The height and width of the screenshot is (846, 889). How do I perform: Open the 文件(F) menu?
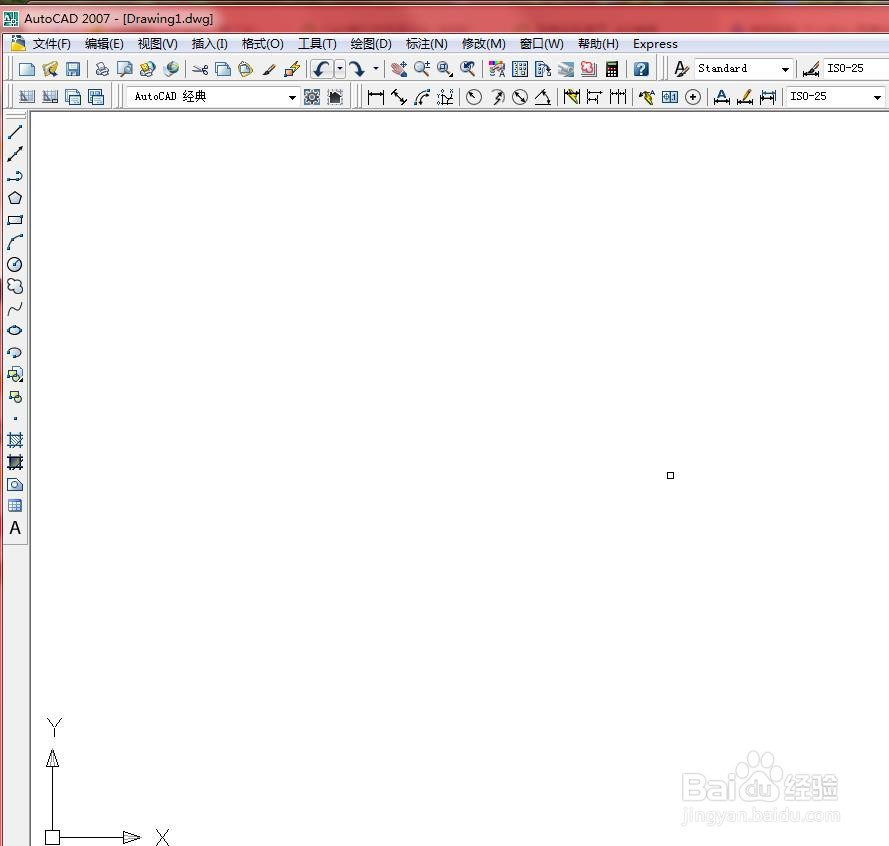point(51,44)
